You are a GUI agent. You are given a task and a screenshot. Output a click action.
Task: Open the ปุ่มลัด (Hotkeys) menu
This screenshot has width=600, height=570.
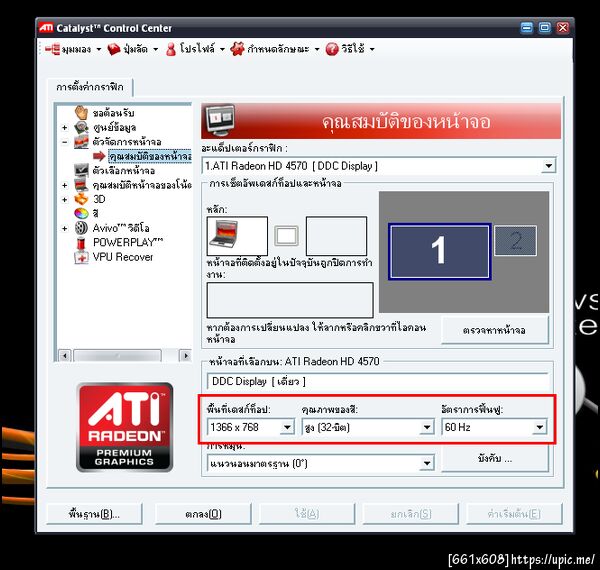[x=133, y=49]
